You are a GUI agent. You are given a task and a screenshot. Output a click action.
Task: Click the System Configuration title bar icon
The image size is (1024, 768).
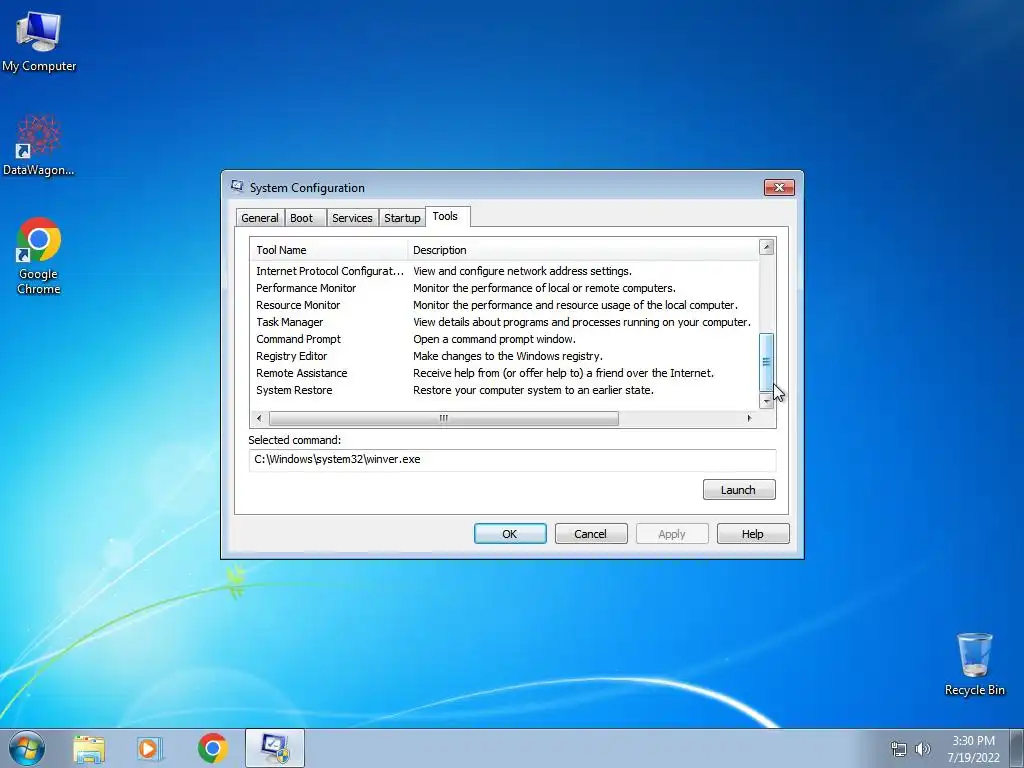pos(237,187)
